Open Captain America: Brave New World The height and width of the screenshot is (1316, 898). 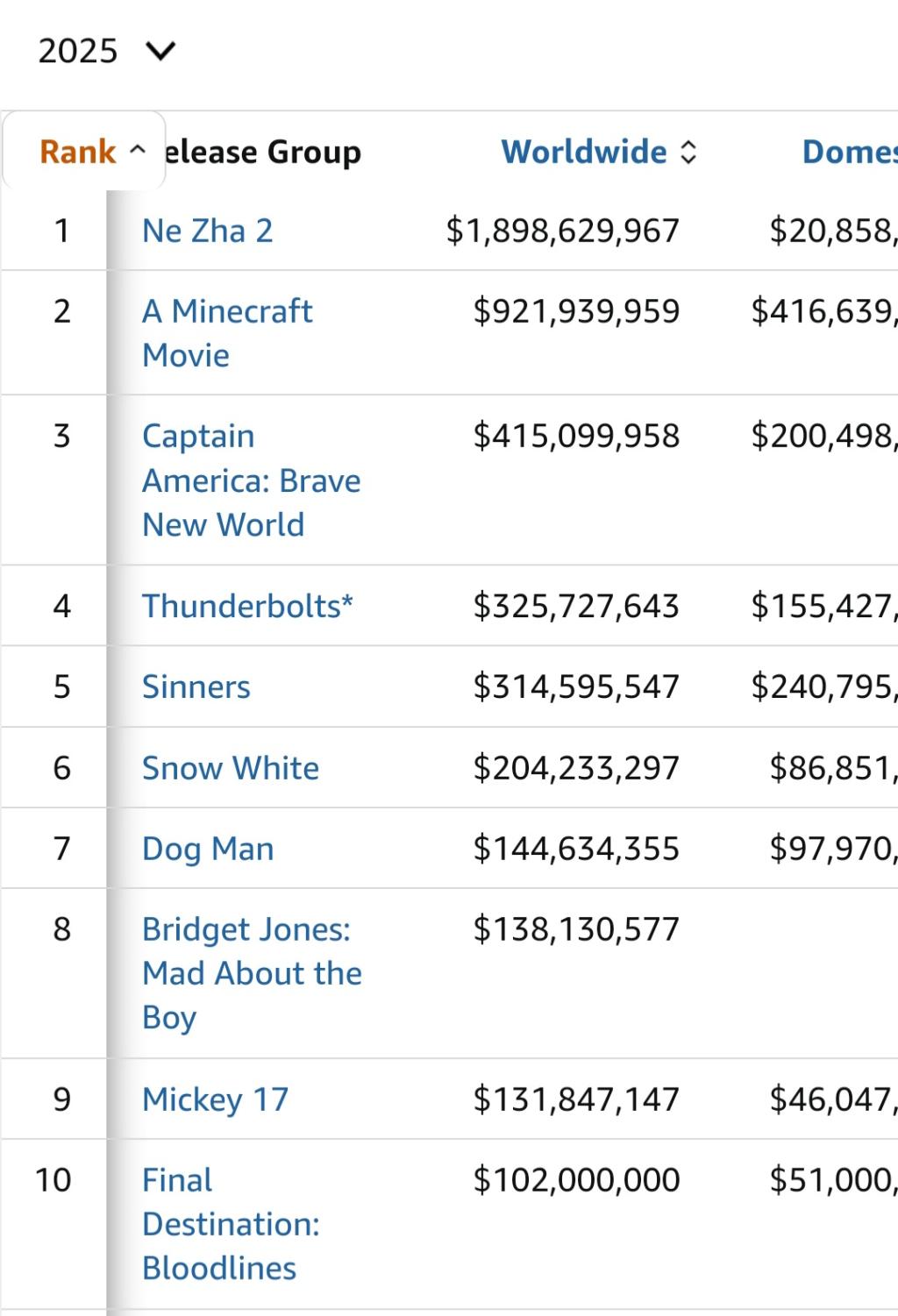(x=252, y=480)
